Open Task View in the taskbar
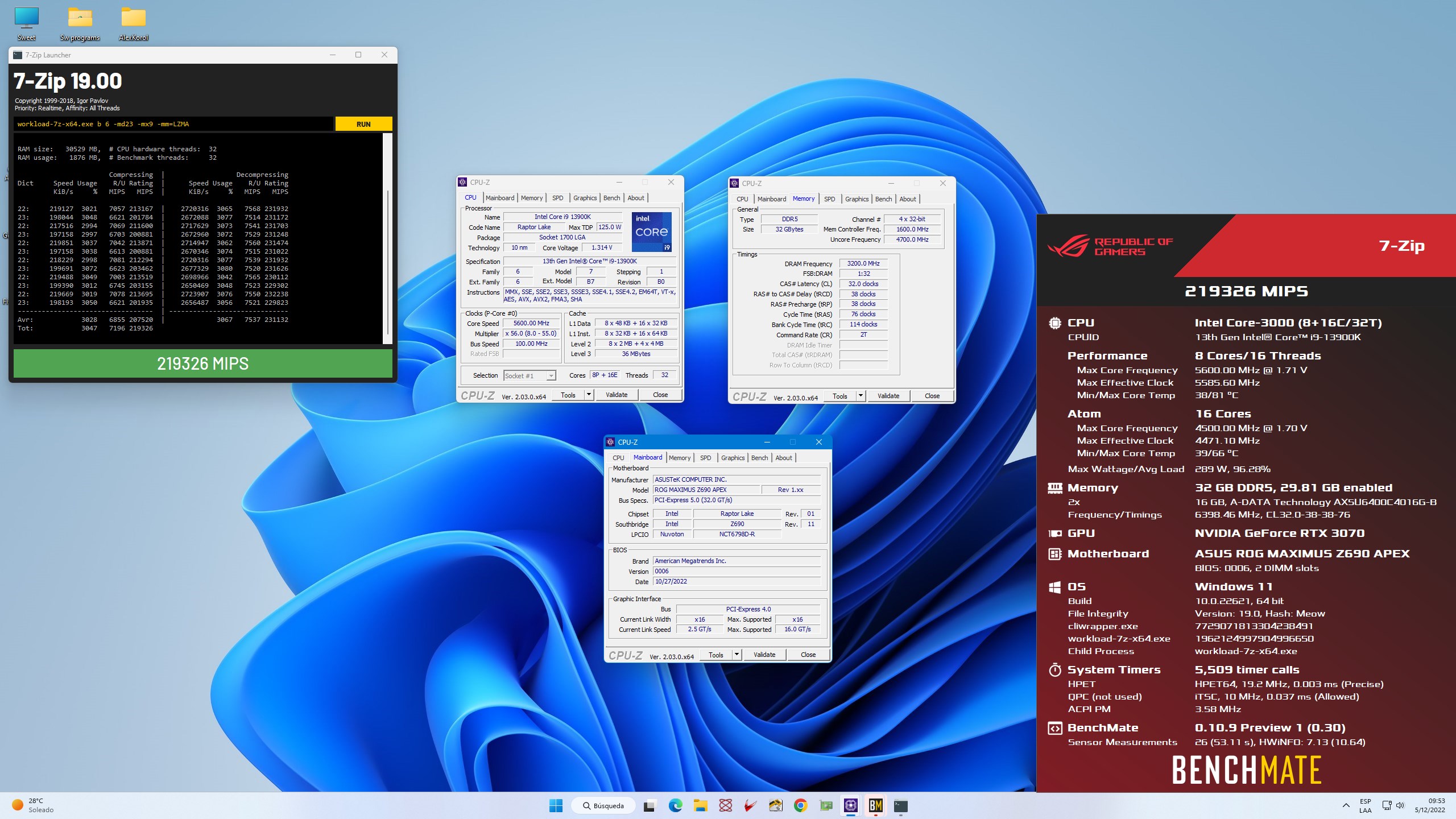The height and width of the screenshot is (819, 1456). [x=649, y=805]
